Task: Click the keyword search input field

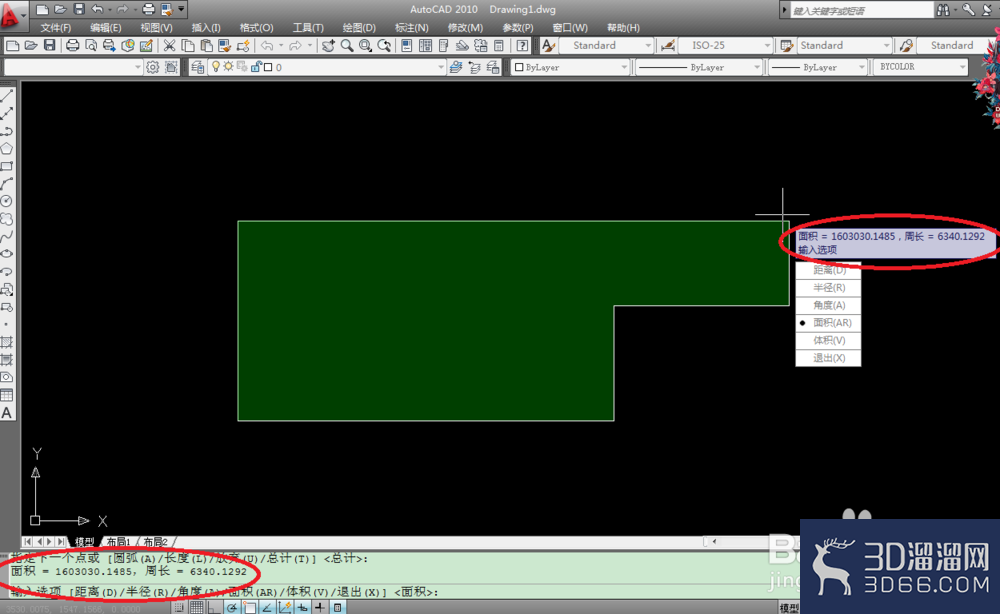Action: click(x=861, y=10)
